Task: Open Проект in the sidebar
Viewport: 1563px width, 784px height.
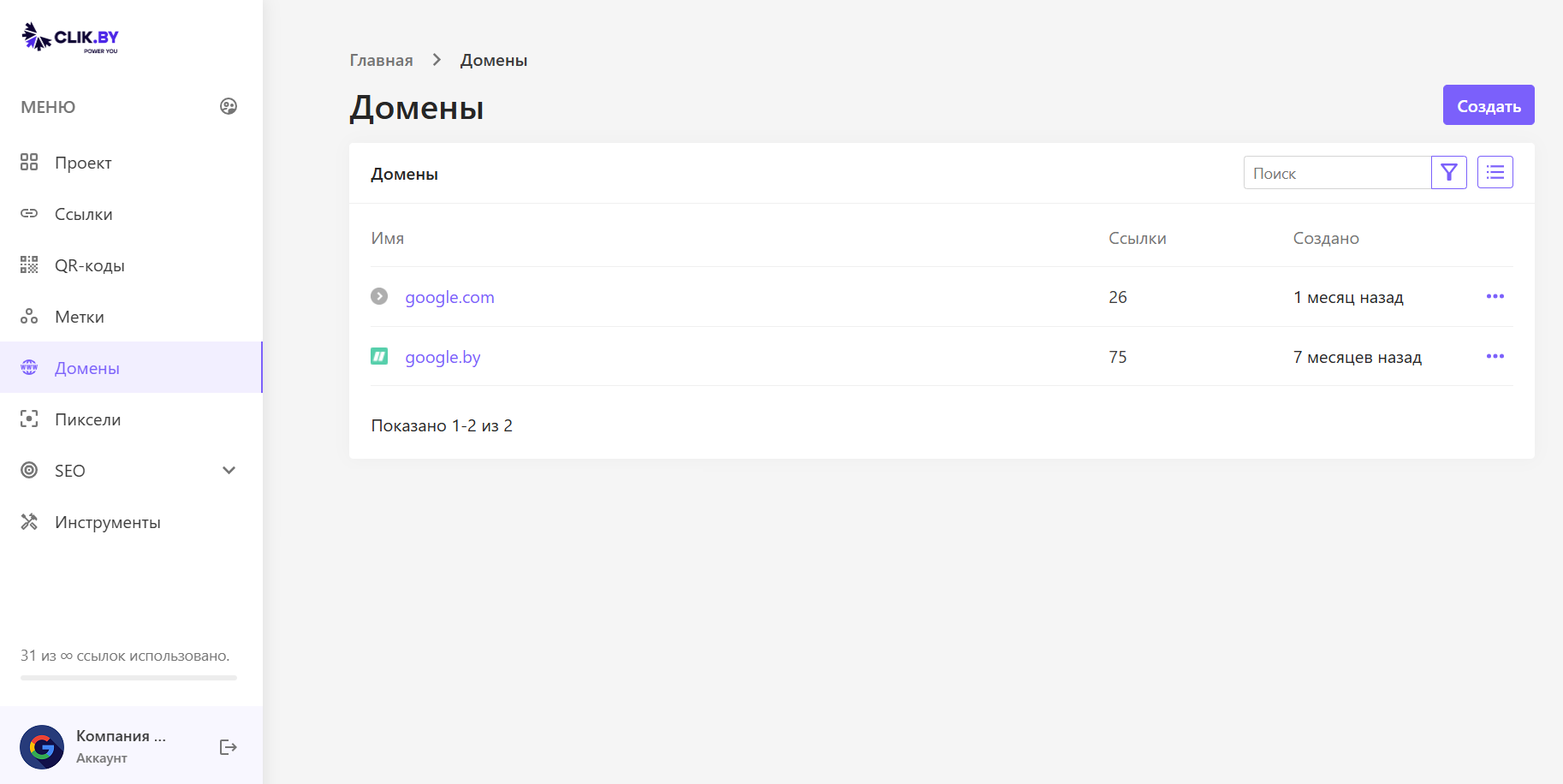Action: tap(83, 163)
